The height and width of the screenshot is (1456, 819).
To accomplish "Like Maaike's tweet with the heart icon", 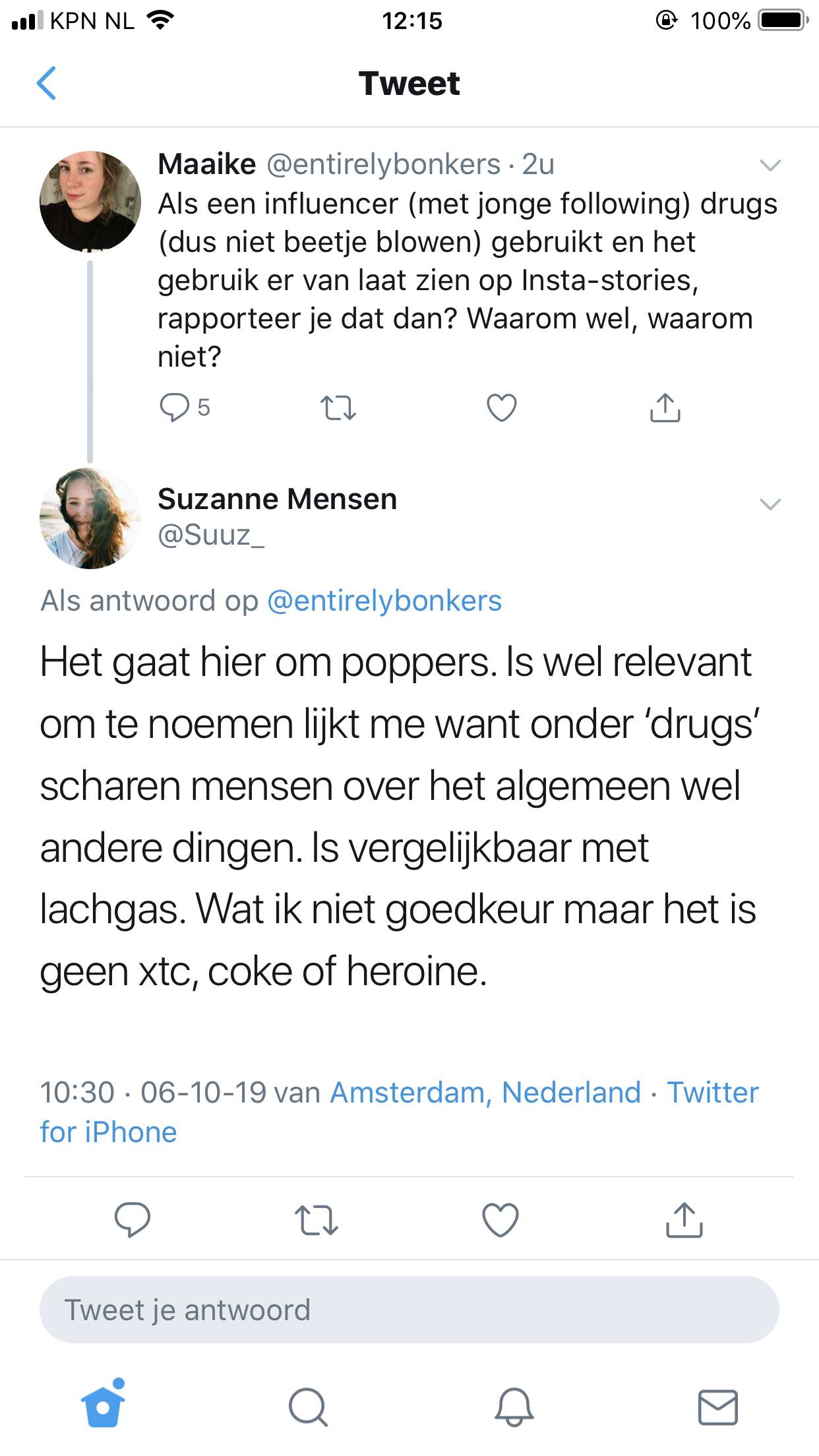I will tap(501, 407).
